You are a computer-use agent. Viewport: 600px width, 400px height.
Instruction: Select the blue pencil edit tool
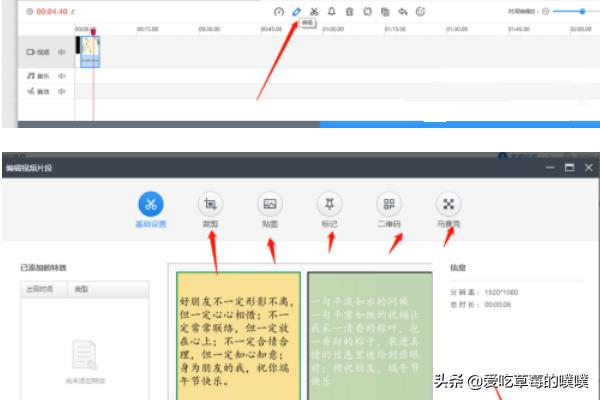click(296, 12)
